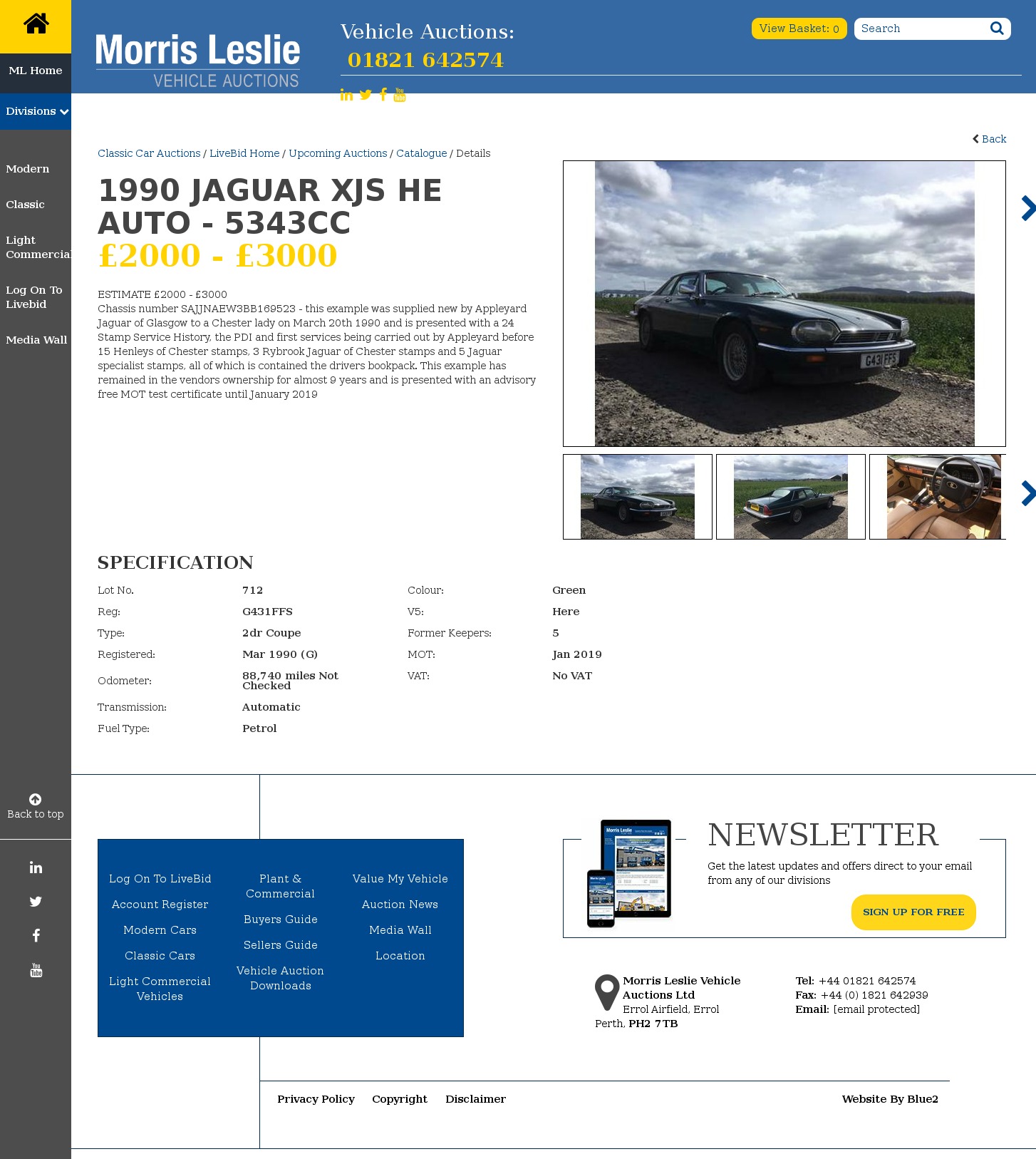Open Disclaimer link

[476, 1099]
